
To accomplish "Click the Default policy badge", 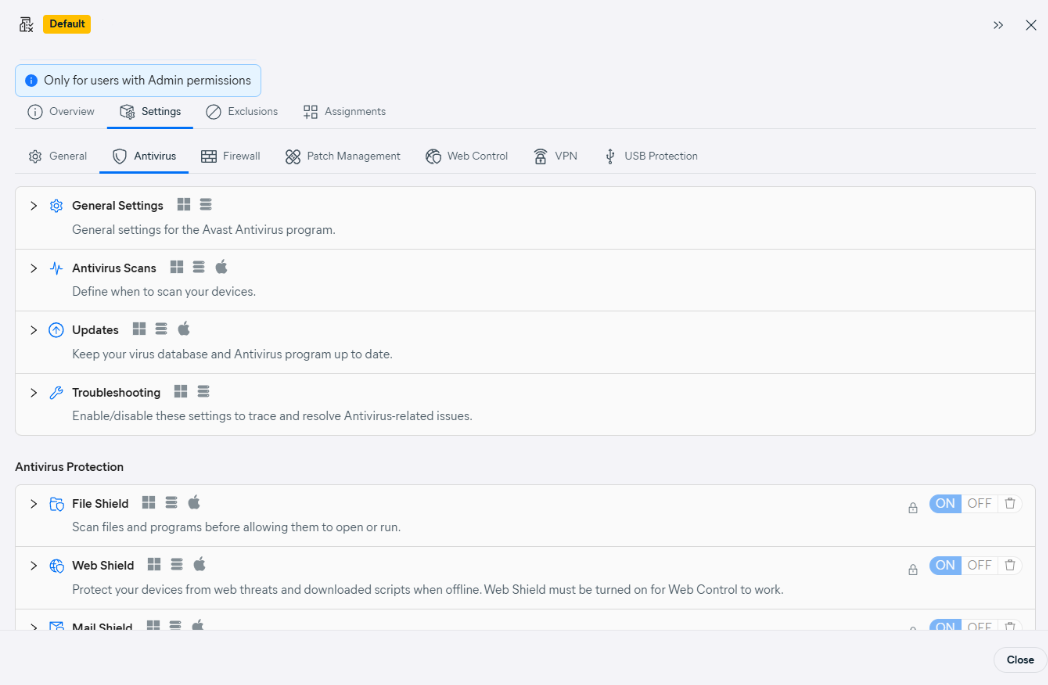I will coord(67,24).
